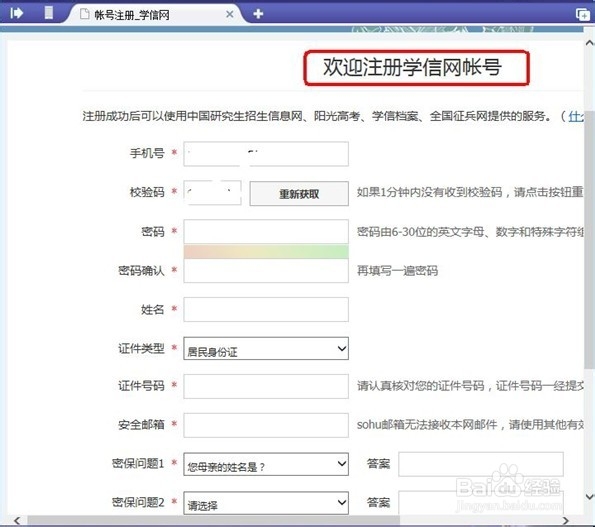Click the window stack icon at top right
Screen dimensions: 595x527
point(582,14)
